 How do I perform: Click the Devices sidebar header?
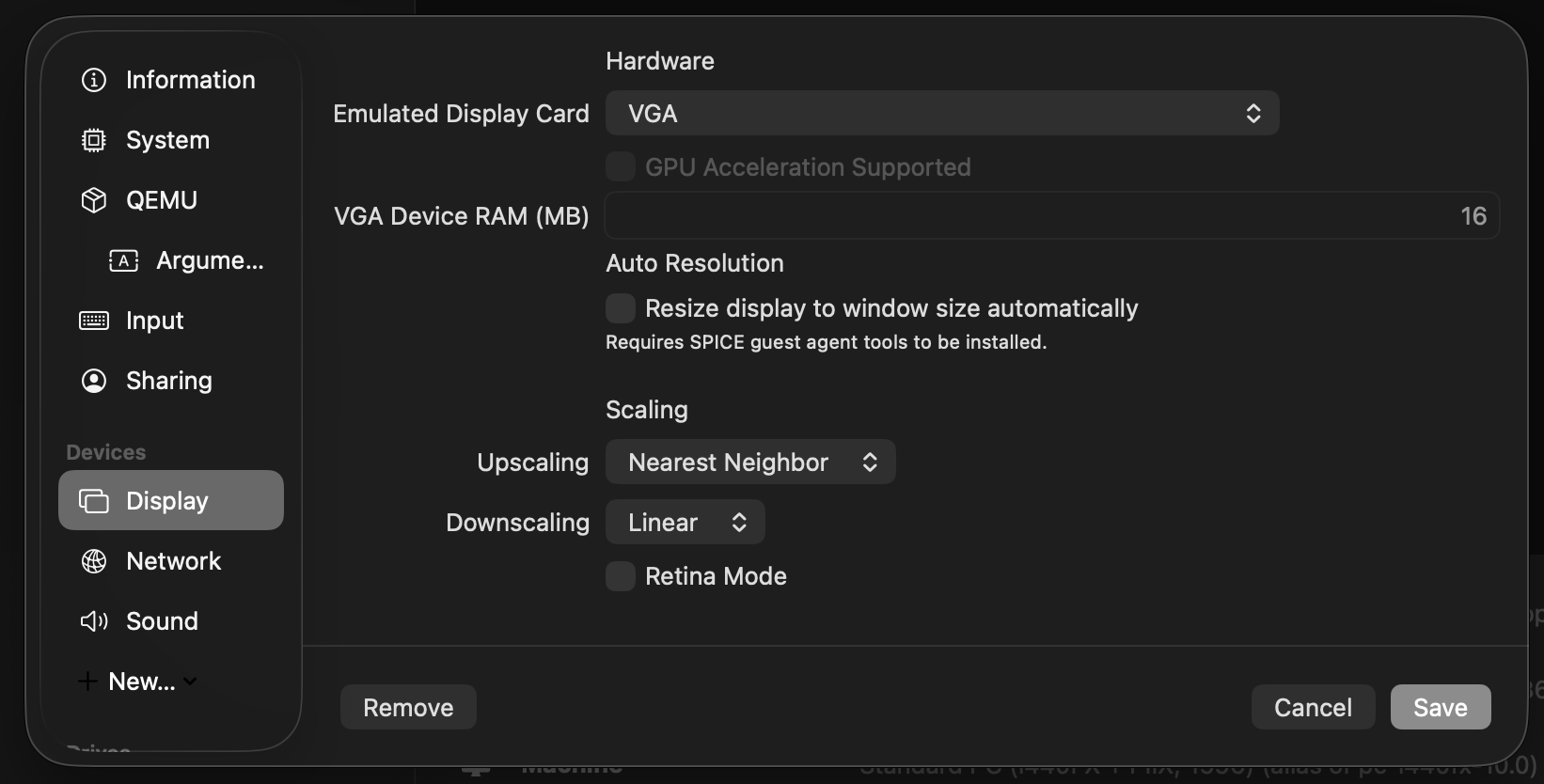(x=106, y=452)
